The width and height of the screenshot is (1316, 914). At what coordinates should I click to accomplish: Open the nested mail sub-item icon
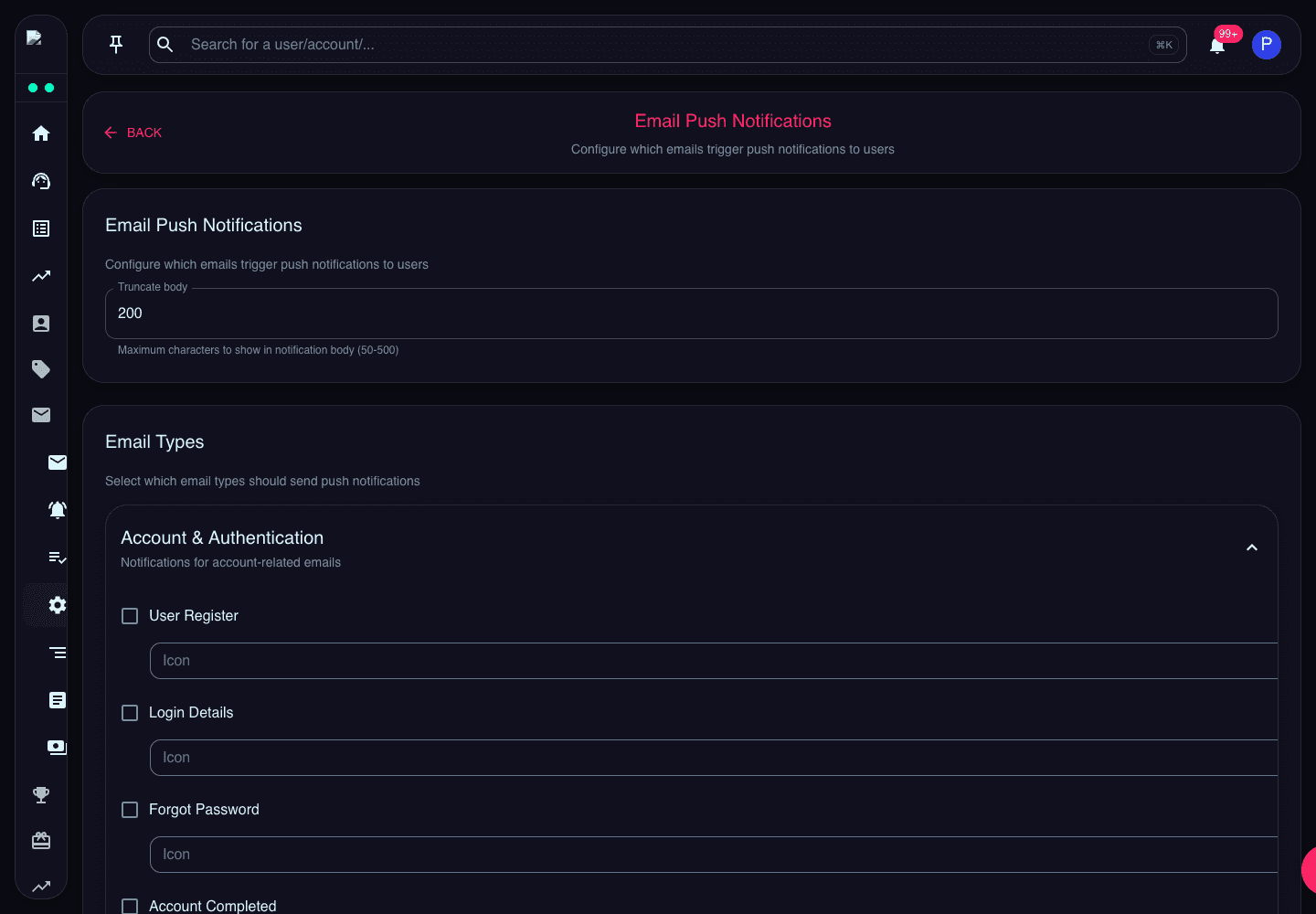tap(58, 462)
